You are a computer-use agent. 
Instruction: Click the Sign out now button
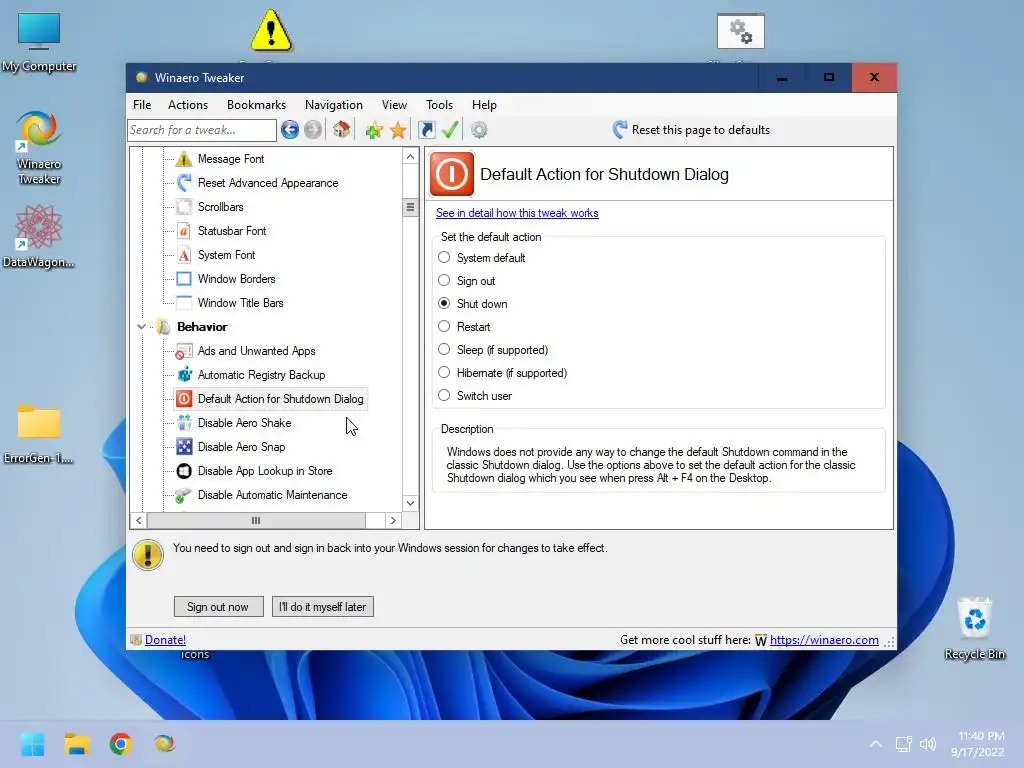pyautogui.click(x=218, y=607)
